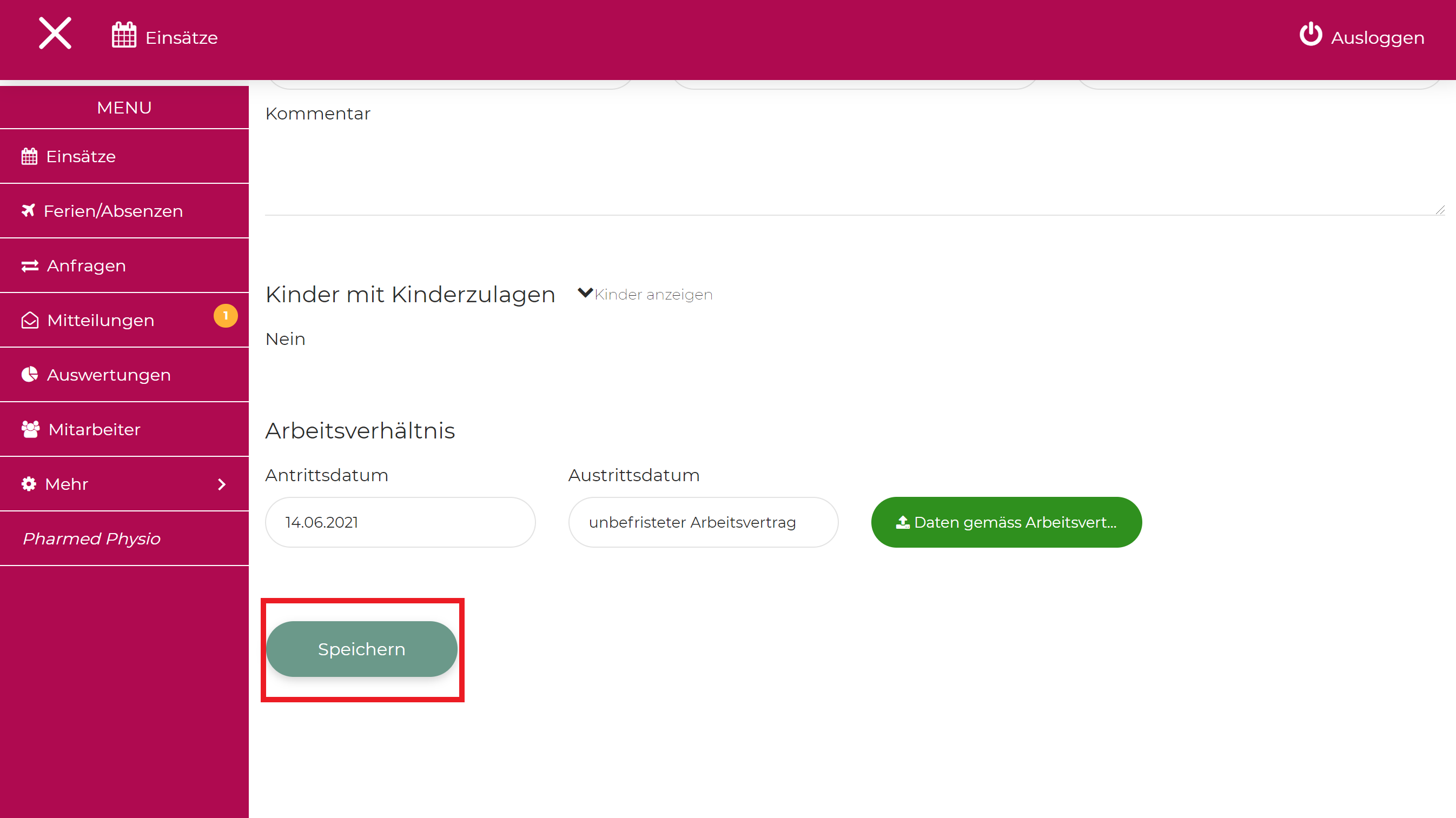The height and width of the screenshot is (818, 1456).
Task: Click the Ausloggen link text
Action: click(x=1378, y=38)
